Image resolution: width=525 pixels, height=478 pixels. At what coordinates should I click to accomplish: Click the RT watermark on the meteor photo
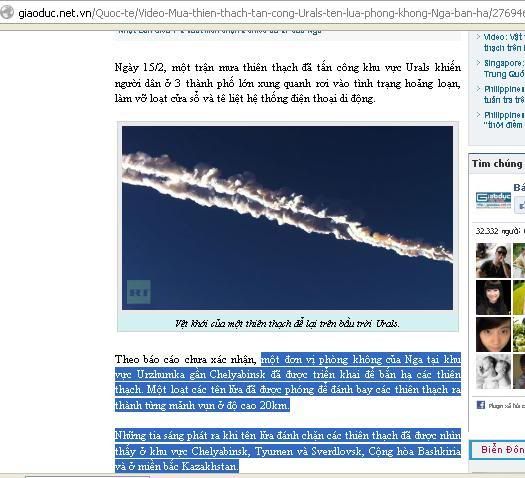[x=139, y=292]
